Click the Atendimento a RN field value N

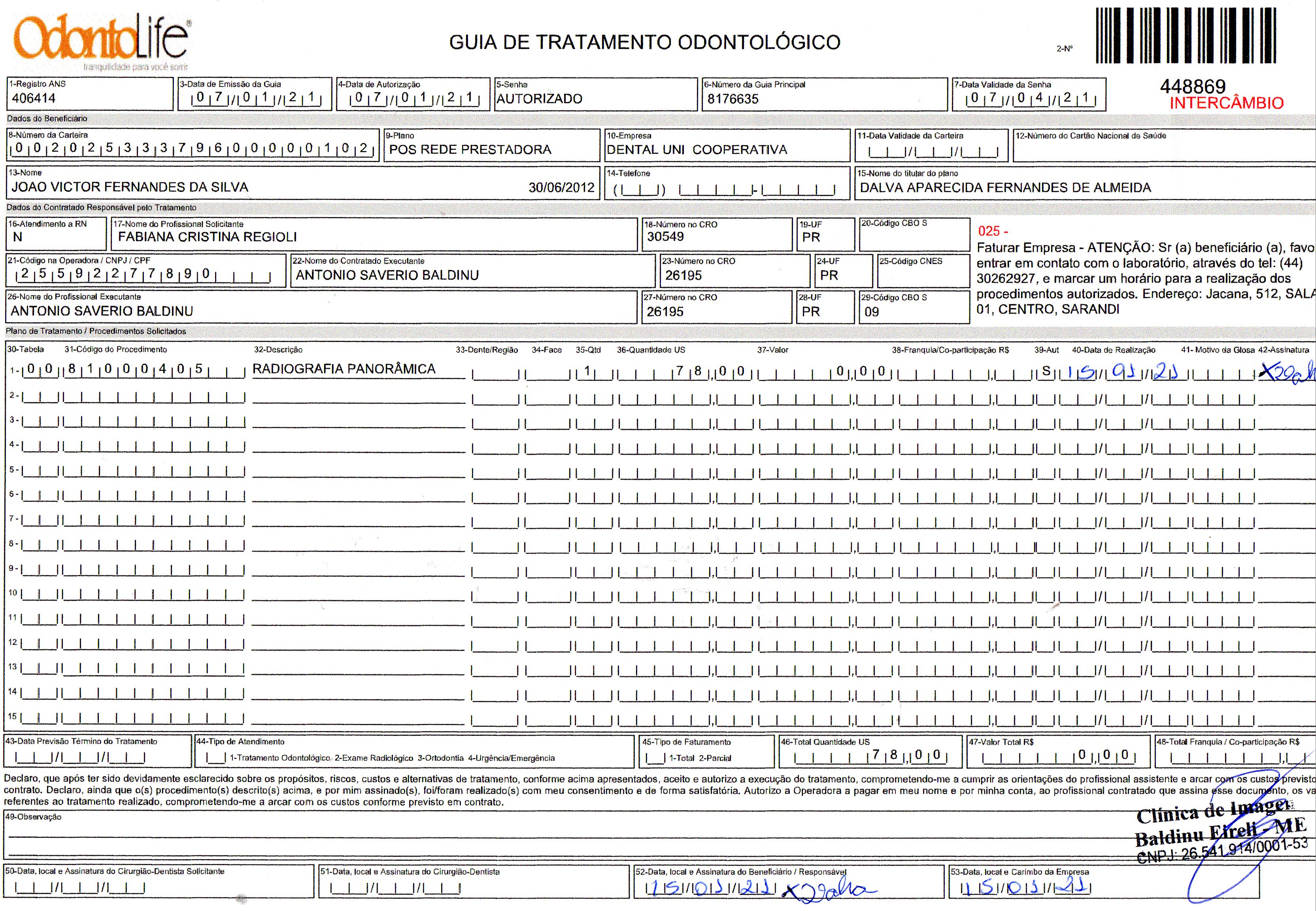tap(18, 238)
